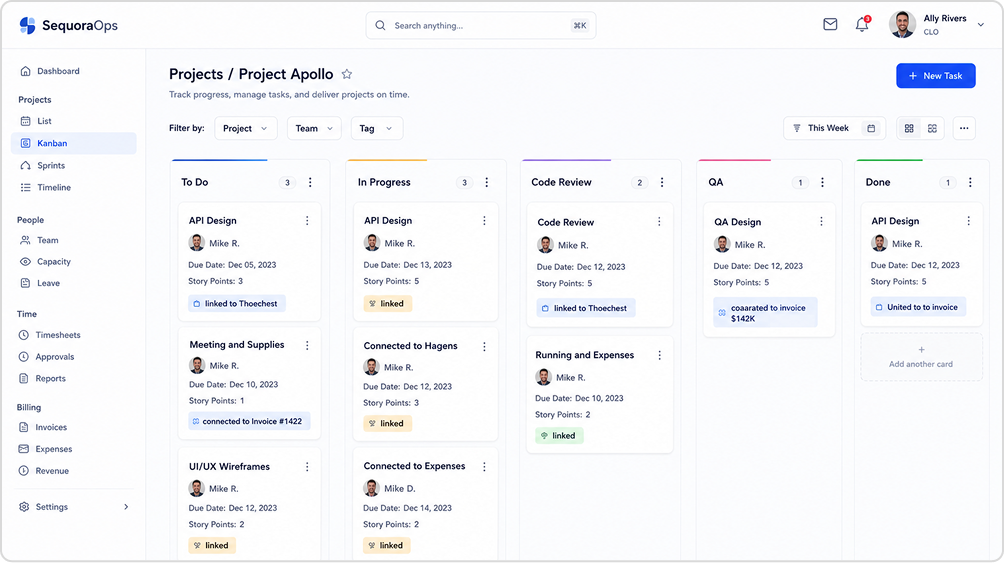Click the calendar icon in This Week
The height and width of the screenshot is (563, 1004).
(871, 128)
